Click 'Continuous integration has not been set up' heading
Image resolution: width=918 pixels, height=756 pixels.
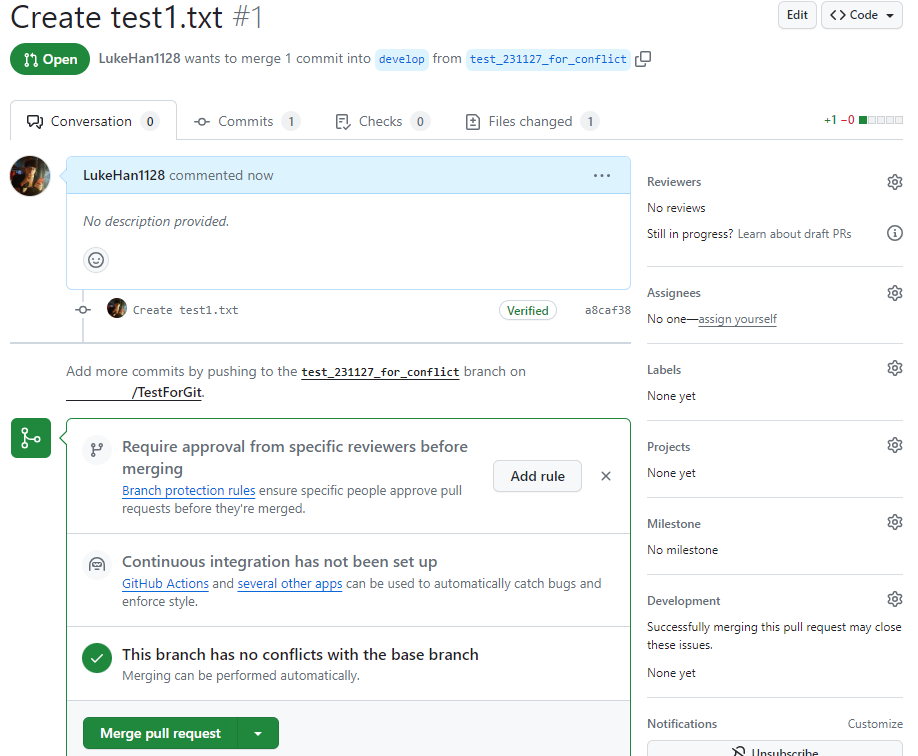[x=279, y=562]
